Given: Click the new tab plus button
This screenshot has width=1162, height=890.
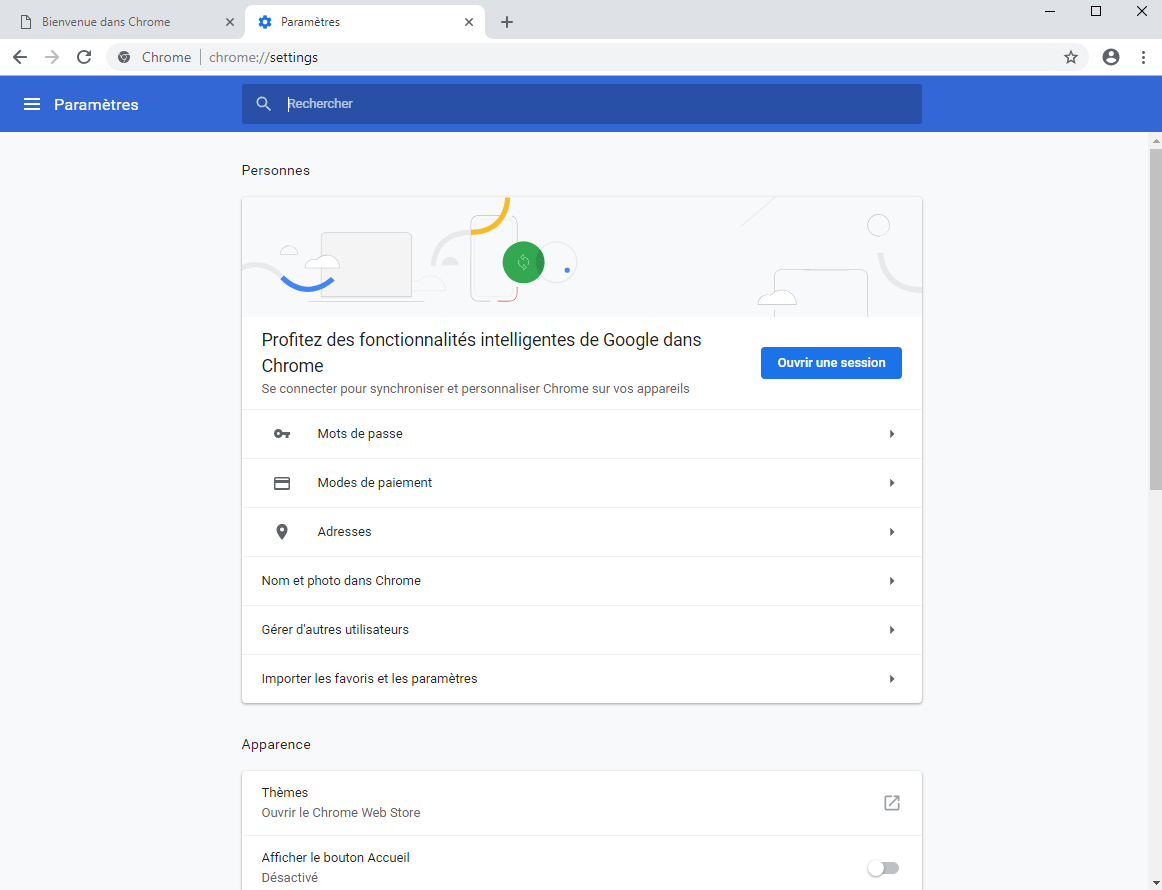Looking at the screenshot, I should (507, 22).
